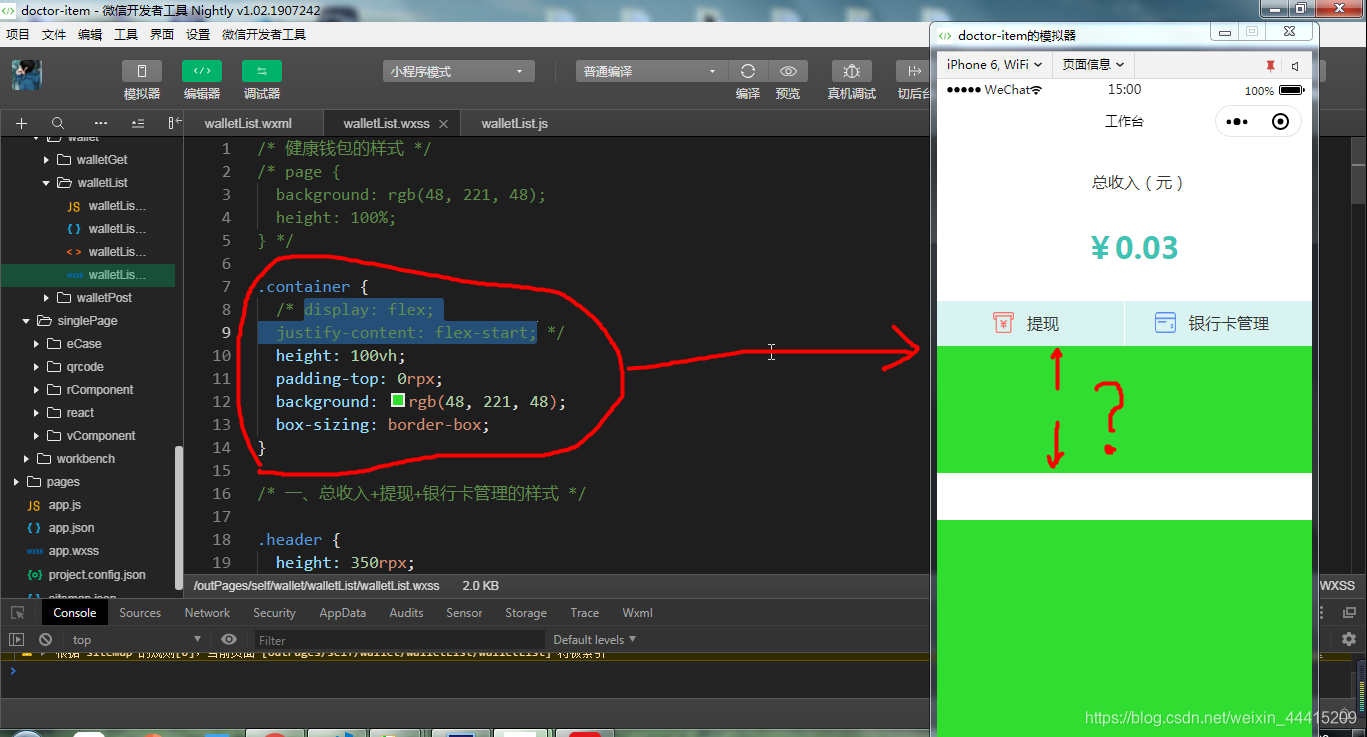Click the 银行卡管理 button in simulator

[x=1218, y=323]
